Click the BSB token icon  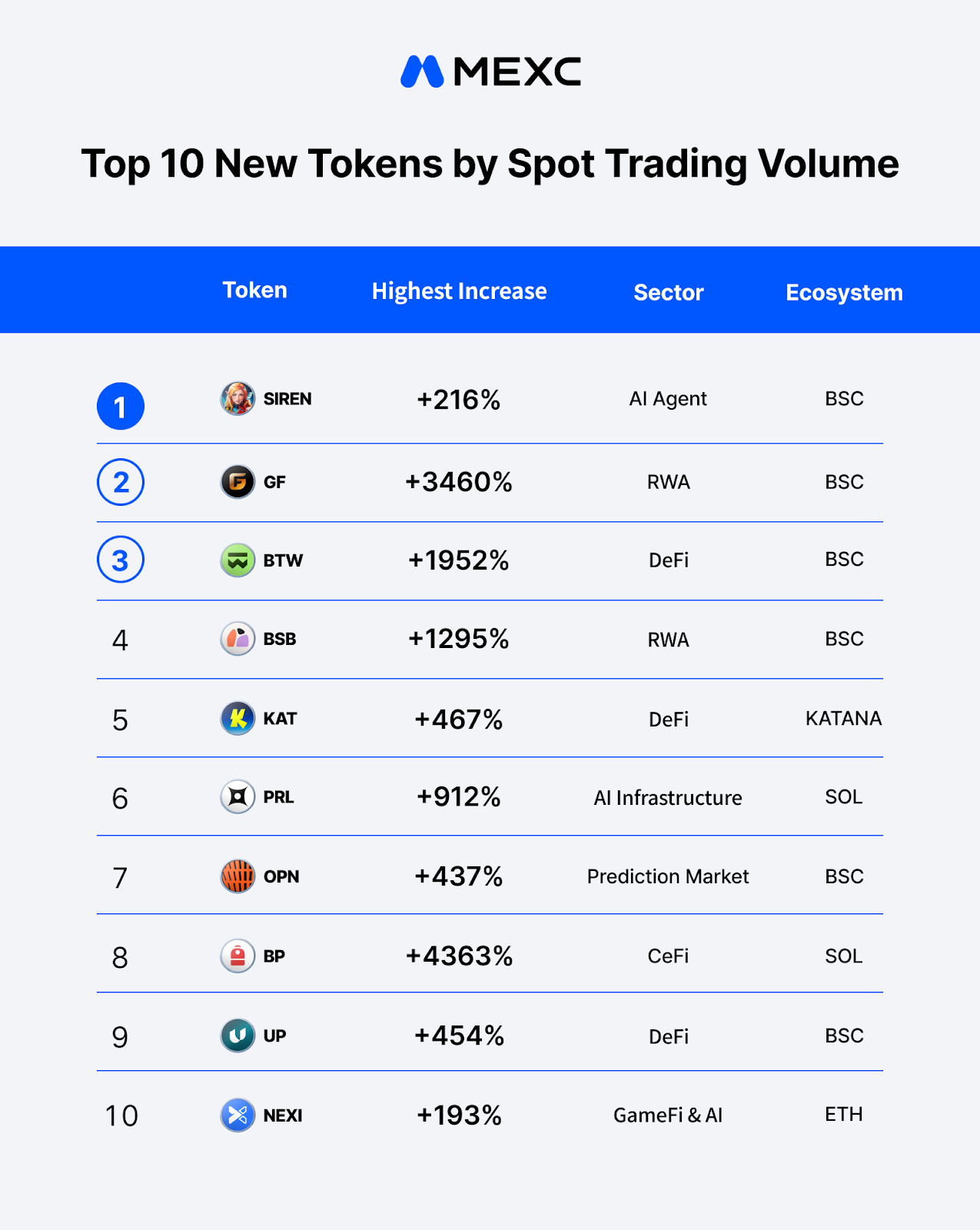click(238, 639)
